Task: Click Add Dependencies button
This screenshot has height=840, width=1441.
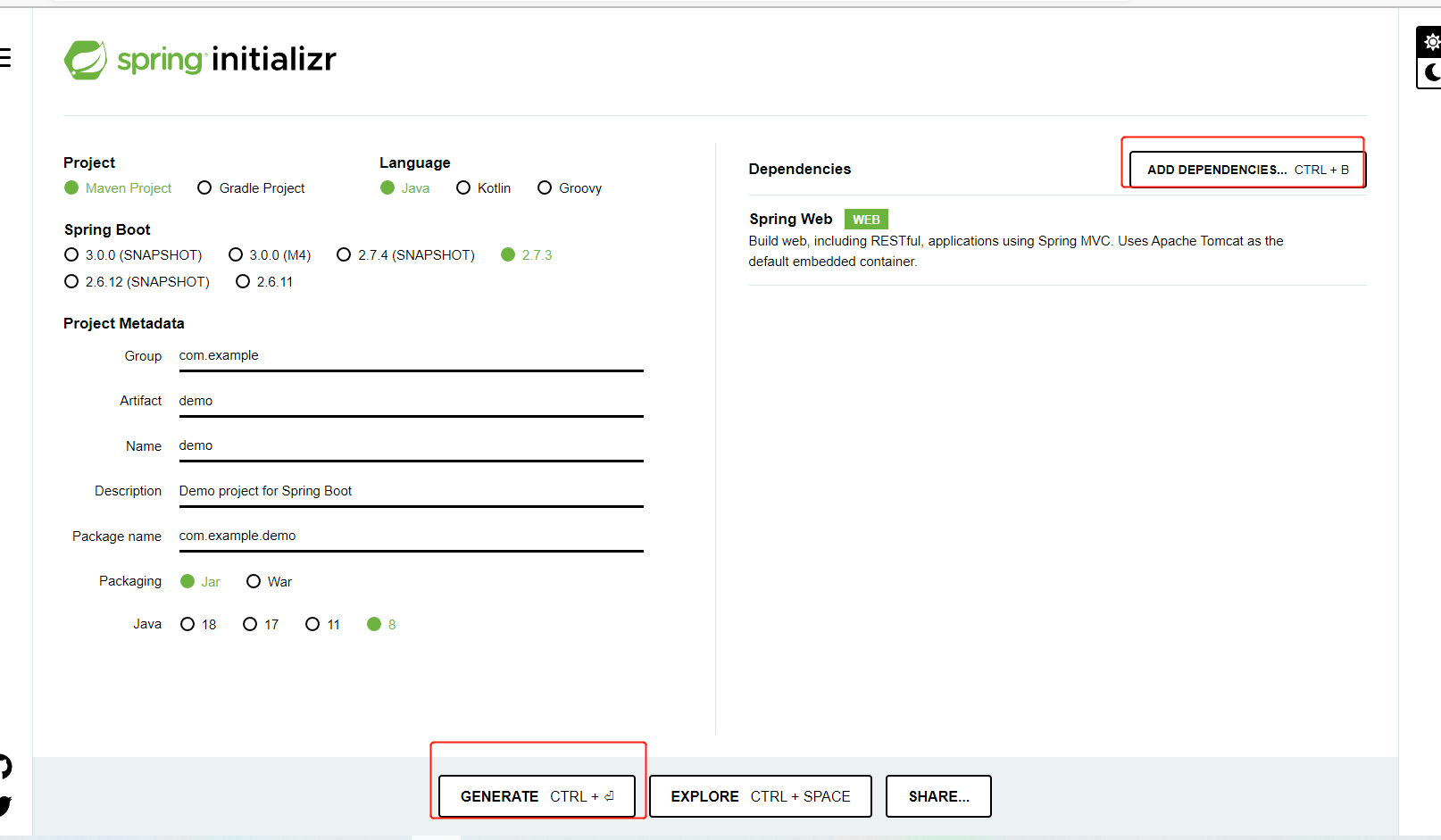Action: point(1246,170)
